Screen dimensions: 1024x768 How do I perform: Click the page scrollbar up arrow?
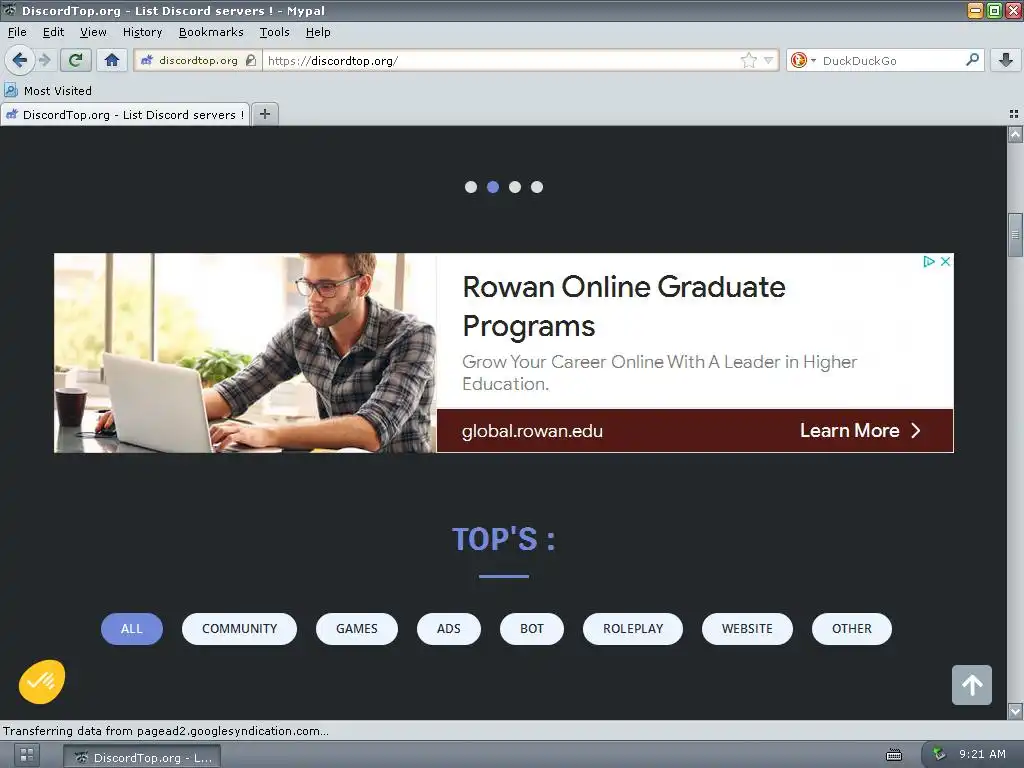click(1015, 135)
